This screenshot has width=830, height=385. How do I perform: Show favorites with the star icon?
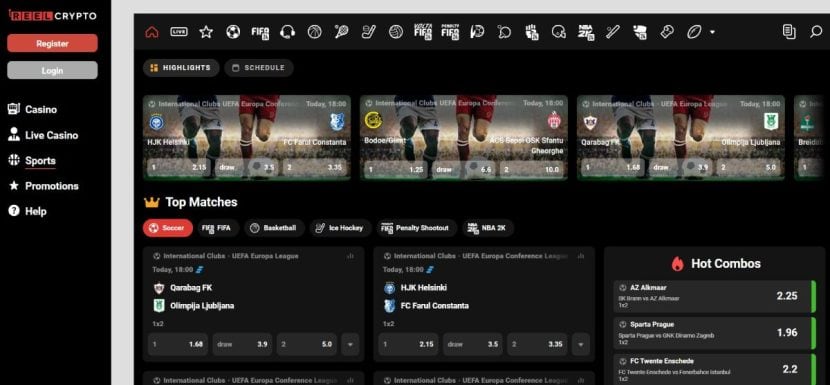click(206, 32)
